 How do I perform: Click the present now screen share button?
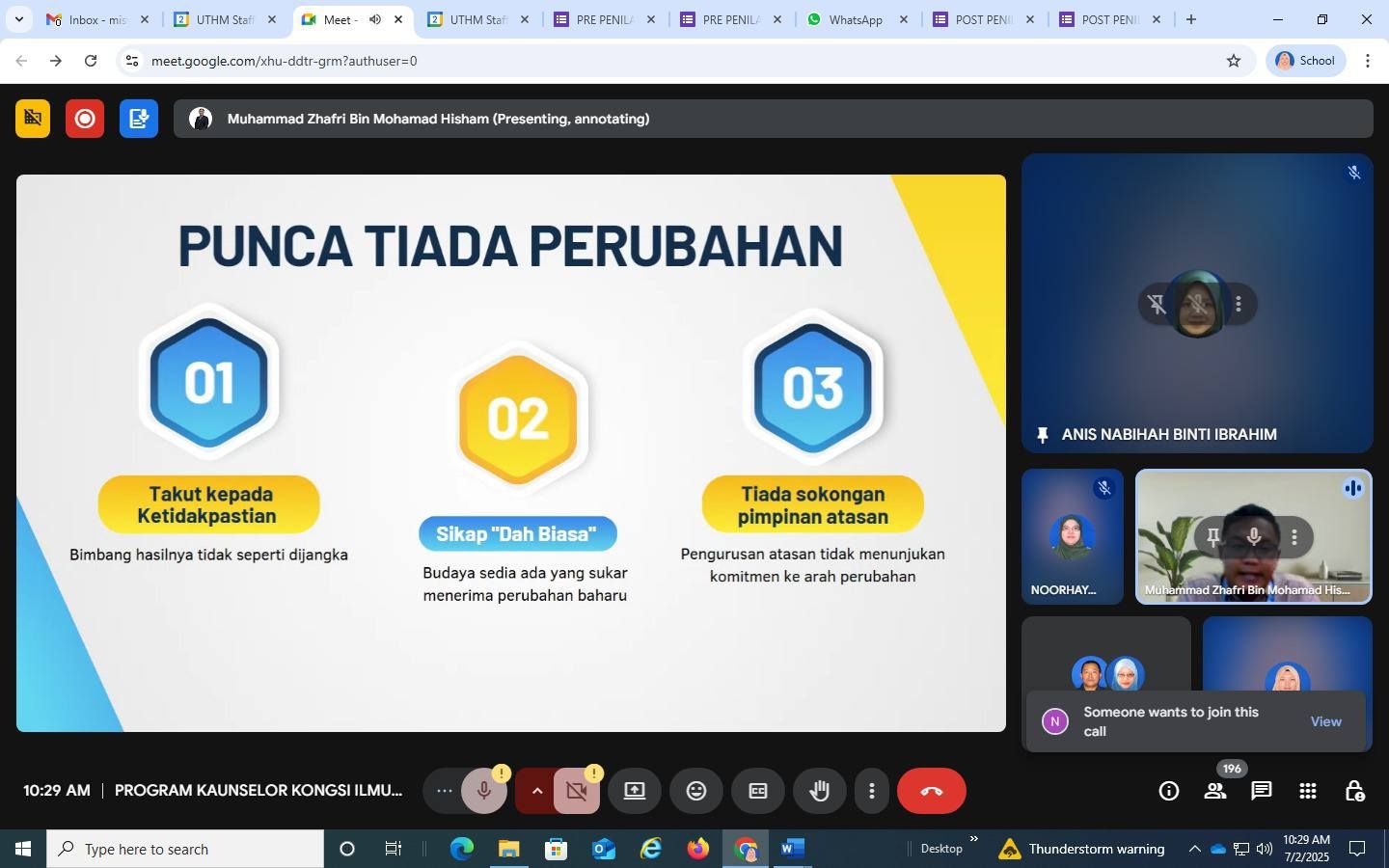[x=634, y=791]
